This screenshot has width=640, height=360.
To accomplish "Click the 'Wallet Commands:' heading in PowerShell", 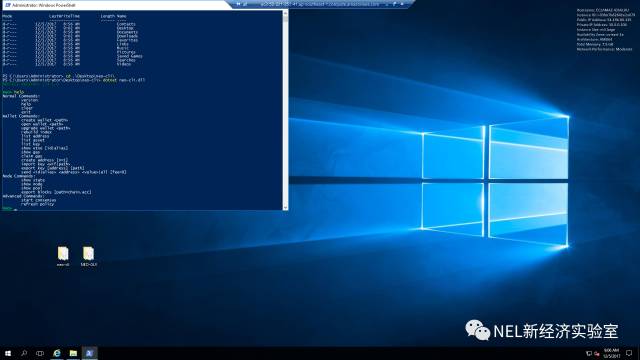I will (20, 116).
